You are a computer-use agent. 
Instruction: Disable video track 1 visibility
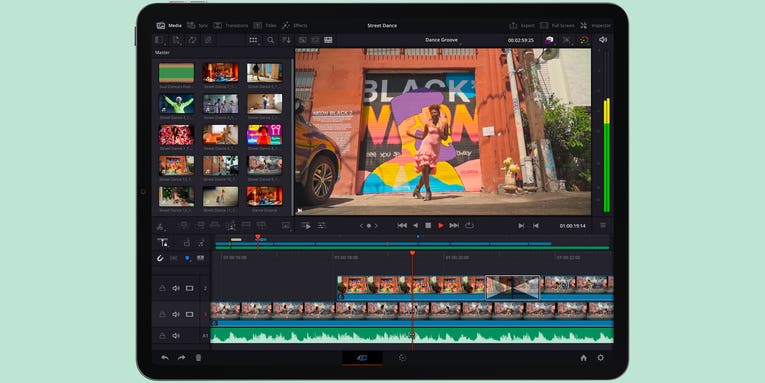click(189, 314)
